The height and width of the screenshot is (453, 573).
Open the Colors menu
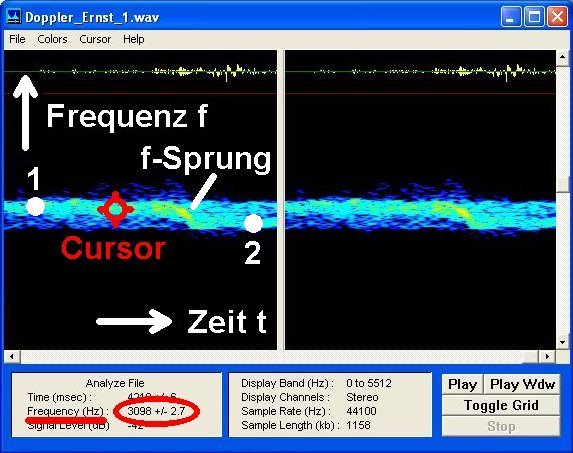[52, 39]
